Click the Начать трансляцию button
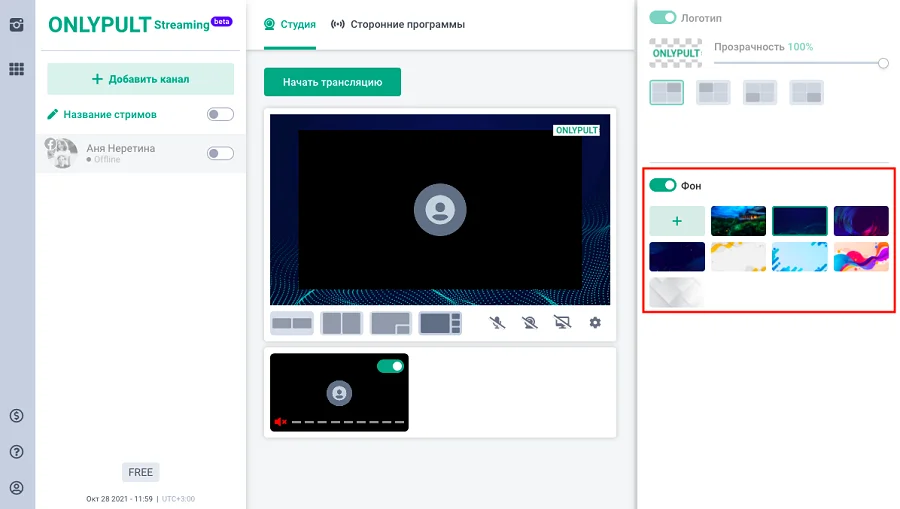Screen dimensions: 900x509 coord(332,82)
